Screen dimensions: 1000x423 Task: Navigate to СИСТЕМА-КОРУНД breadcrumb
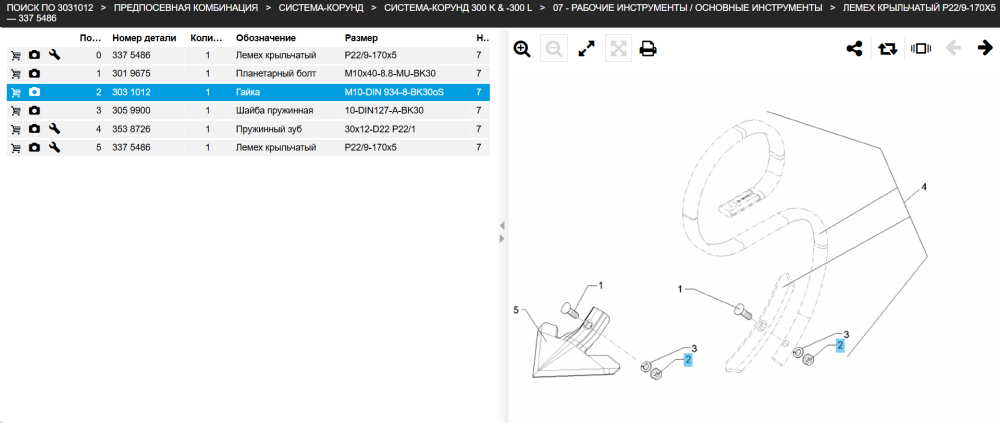pyautogui.click(x=321, y=8)
